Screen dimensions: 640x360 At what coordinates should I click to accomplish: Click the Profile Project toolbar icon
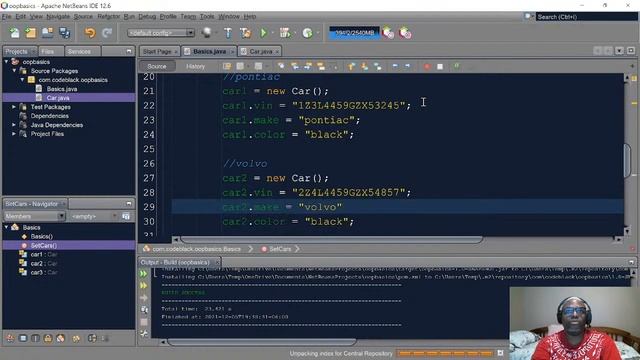click(307, 33)
